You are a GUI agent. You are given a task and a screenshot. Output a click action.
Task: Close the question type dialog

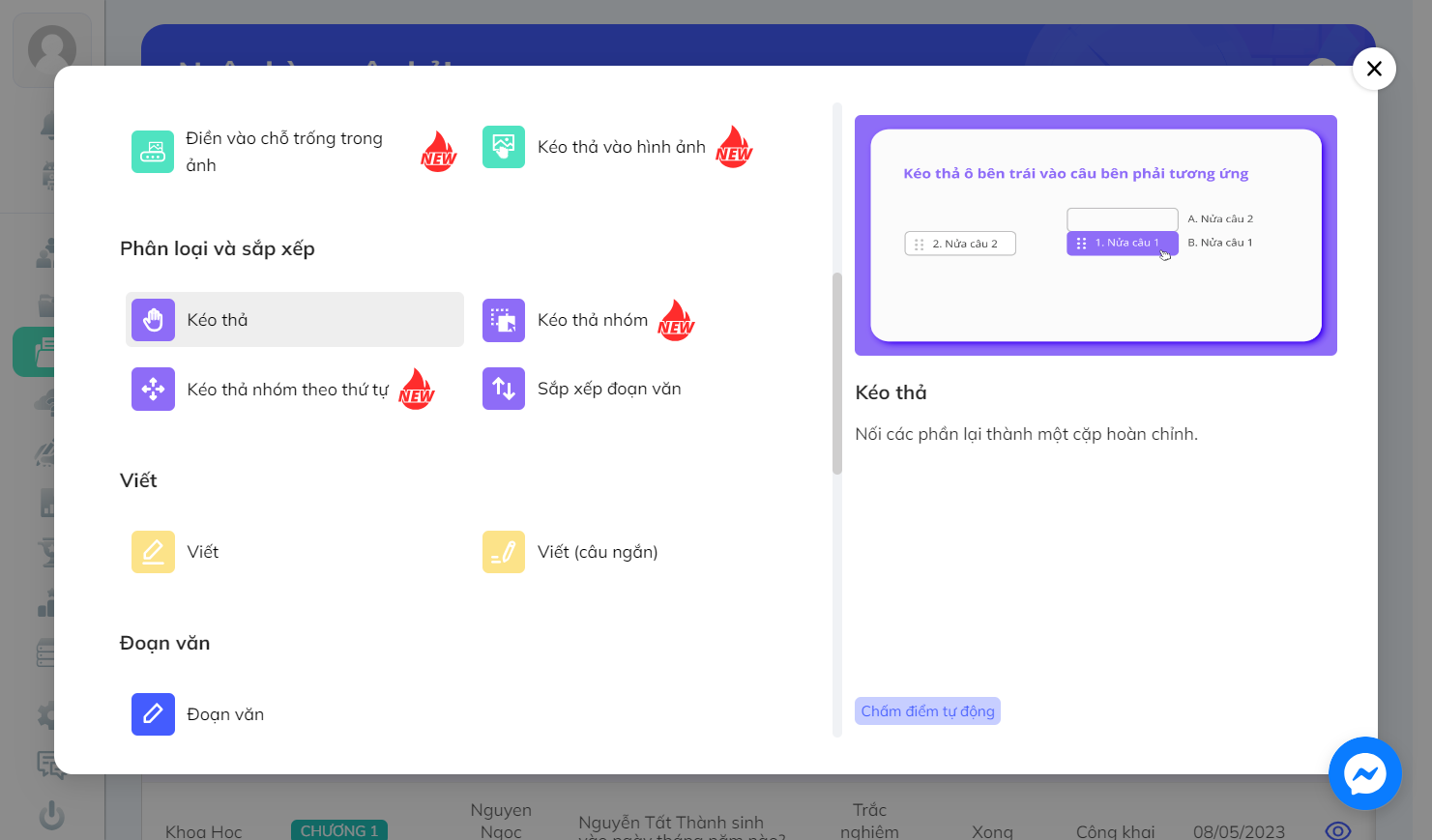pyautogui.click(x=1374, y=69)
